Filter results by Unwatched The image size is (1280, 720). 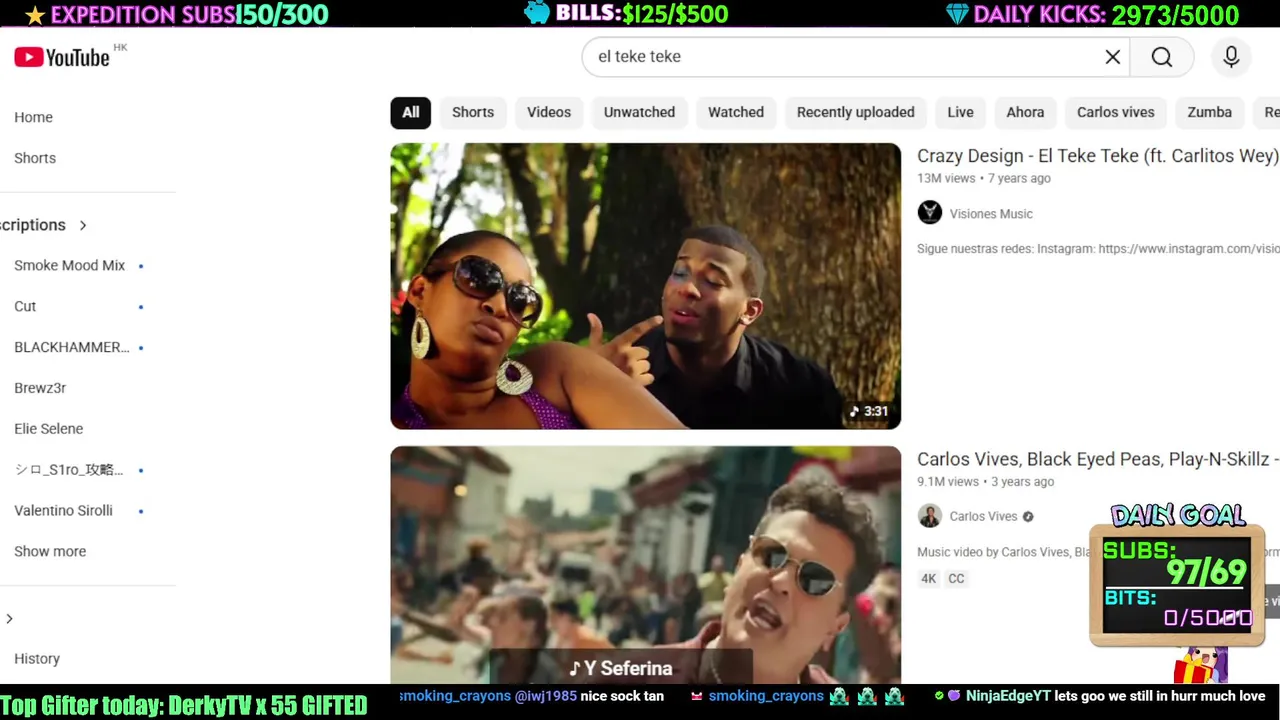tap(639, 112)
